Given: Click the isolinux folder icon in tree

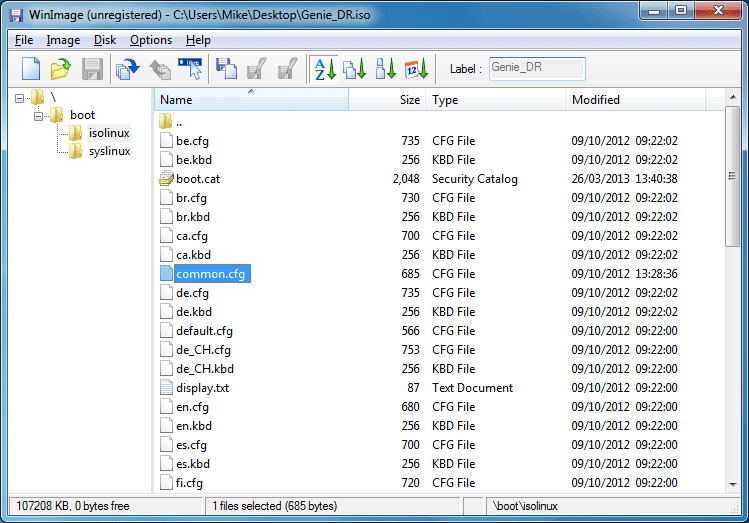Looking at the screenshot, I should (76, 133).
